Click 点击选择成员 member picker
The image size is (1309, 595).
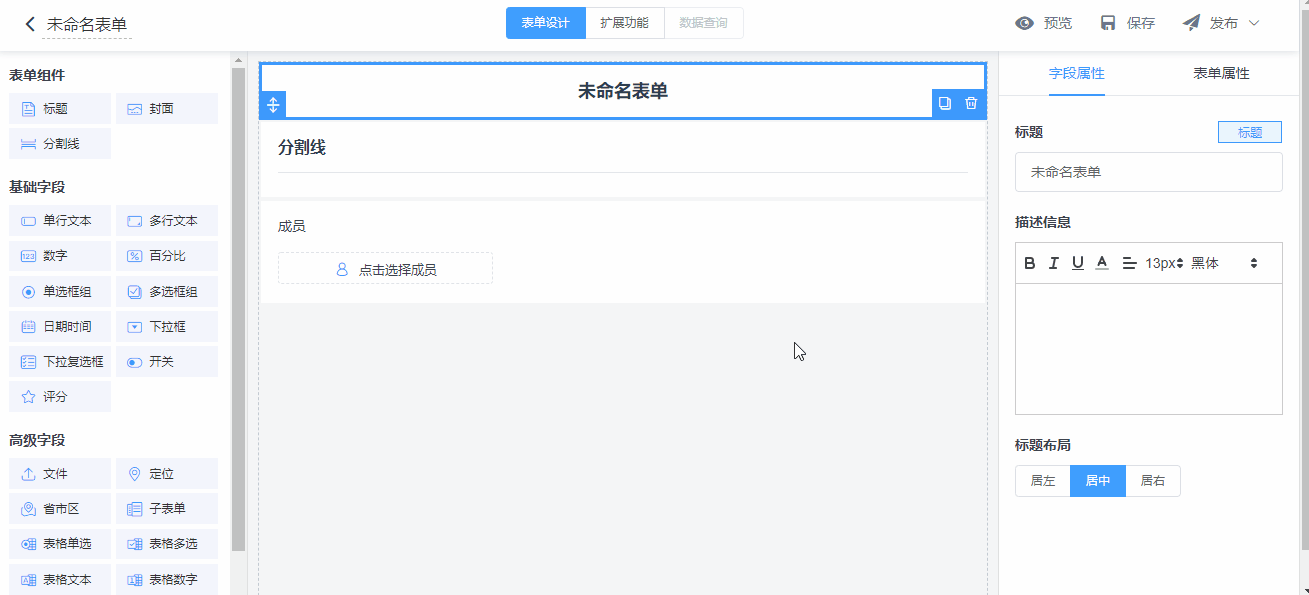385,269
